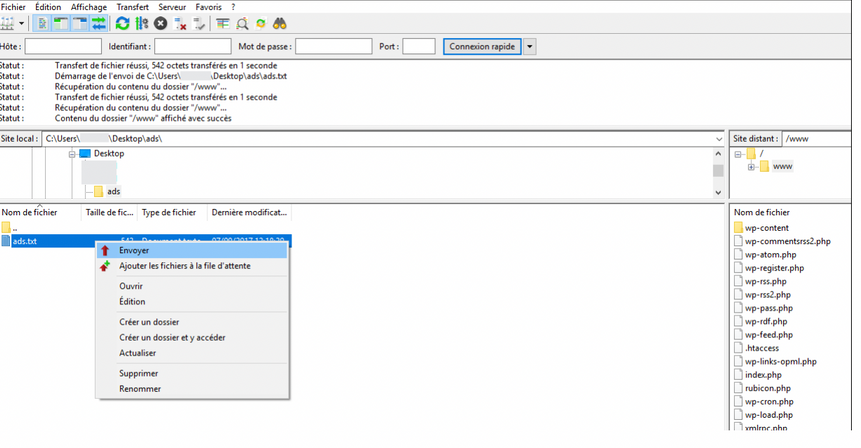This screenshot has width=861, height=448.
Task: Click the green refresh file lists icon
Action: pyautogui.click(x=123, y=23)
